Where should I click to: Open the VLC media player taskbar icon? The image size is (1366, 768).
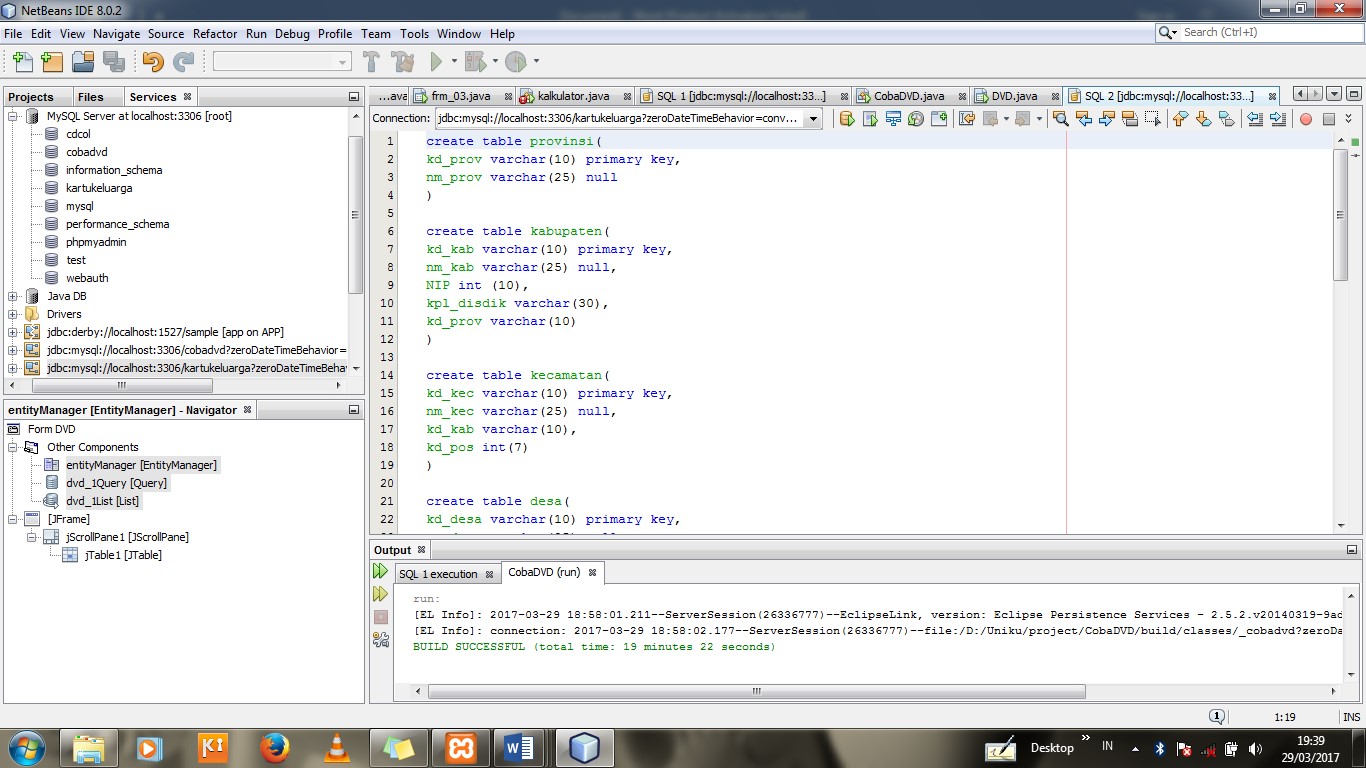[339, 747]
